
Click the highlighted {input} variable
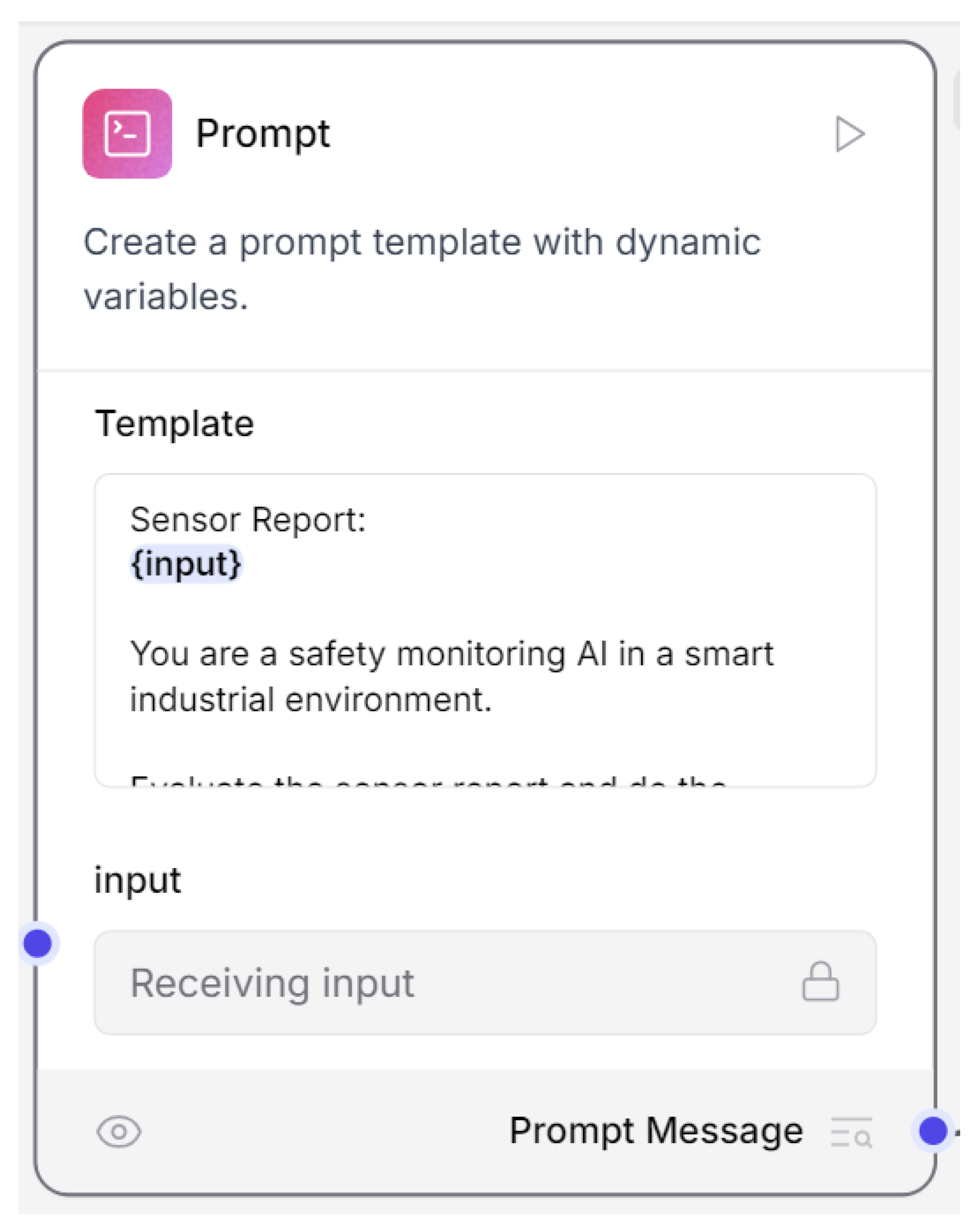point(186,565)
